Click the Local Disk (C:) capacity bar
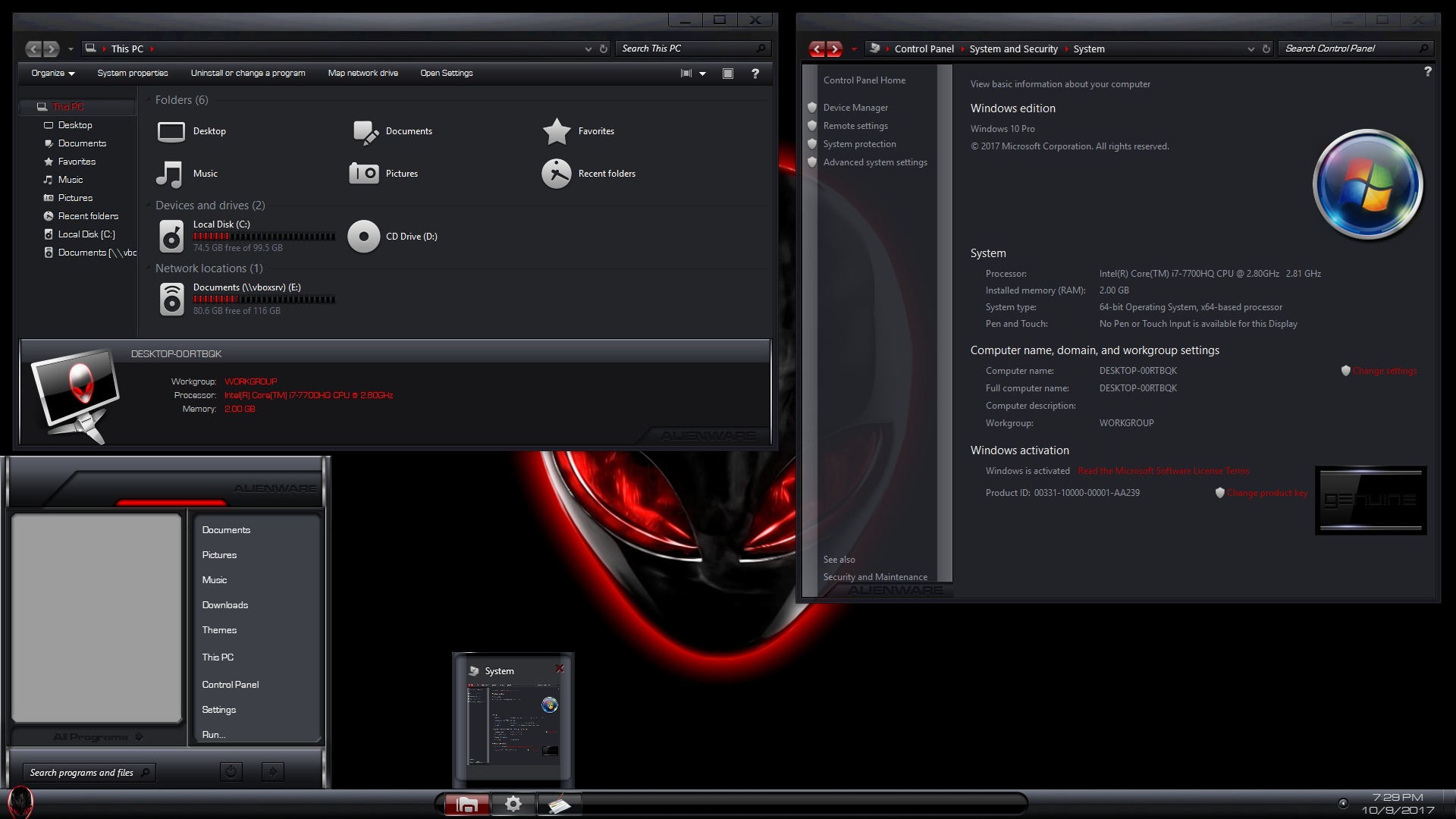This screenshot has width=1456, height=819. [x=263, y=236]
